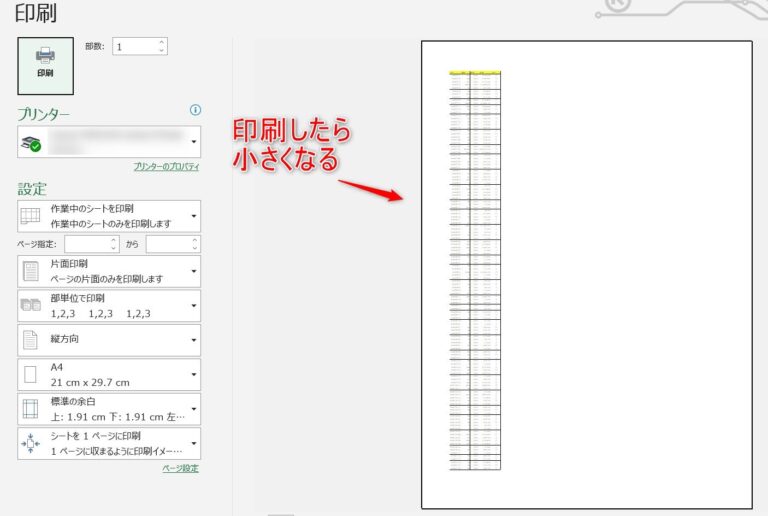Click the 部数 copies input field
Image resolution: width=768 pixels, height=516 pixels.
[135, 46]
